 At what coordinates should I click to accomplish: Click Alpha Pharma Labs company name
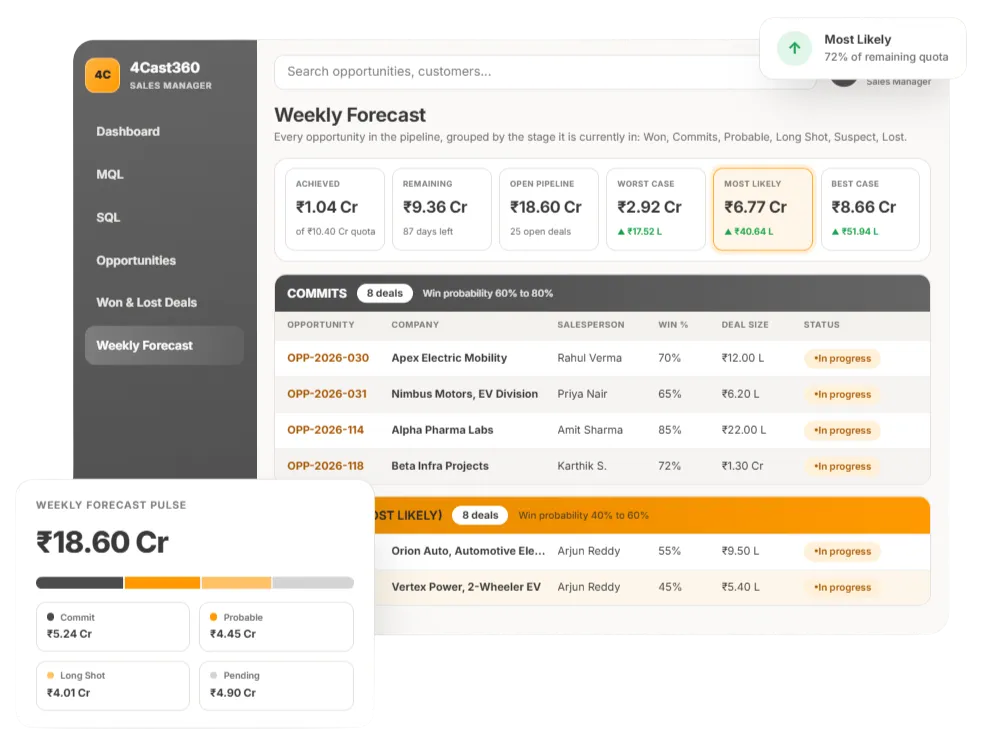coord(442,430)
